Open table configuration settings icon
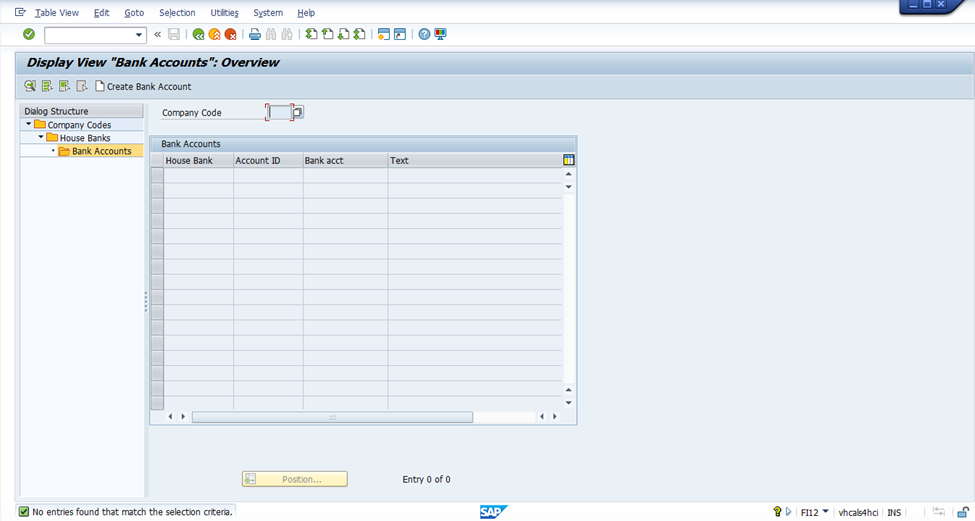 point(568,160)
